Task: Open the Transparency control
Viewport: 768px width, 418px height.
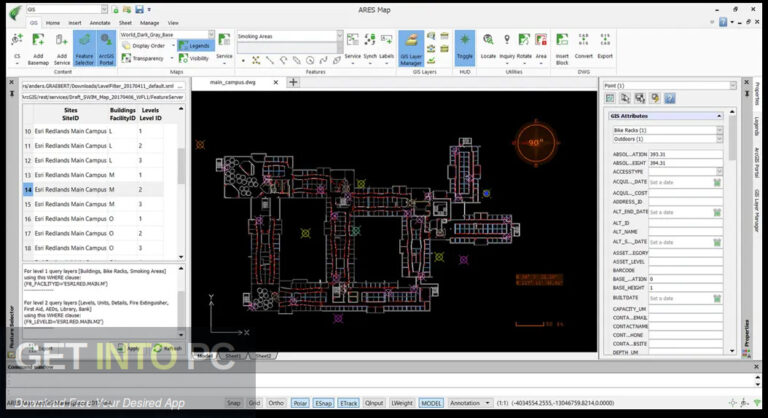Action: 147,58
